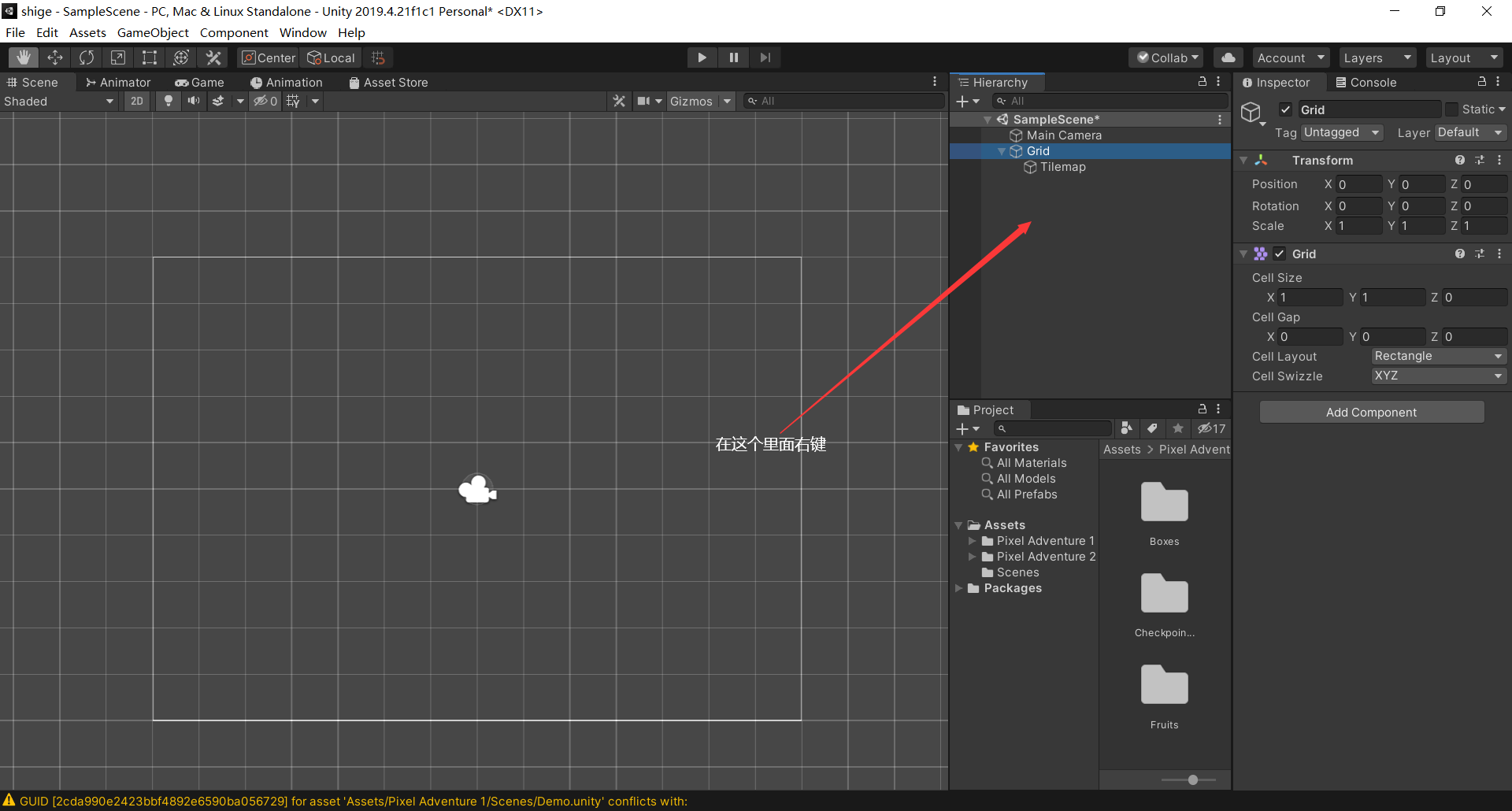1512x811 pixels.
Task: Open the Layout dropdown
Action: tap(1463, 57)
